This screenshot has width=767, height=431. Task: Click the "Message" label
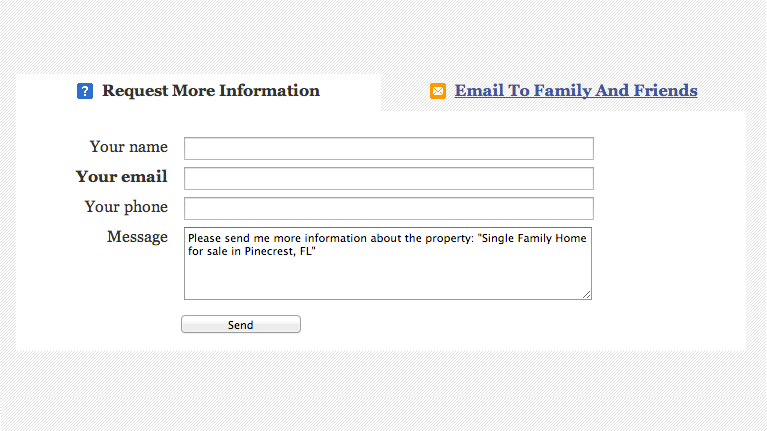(137, 237)
